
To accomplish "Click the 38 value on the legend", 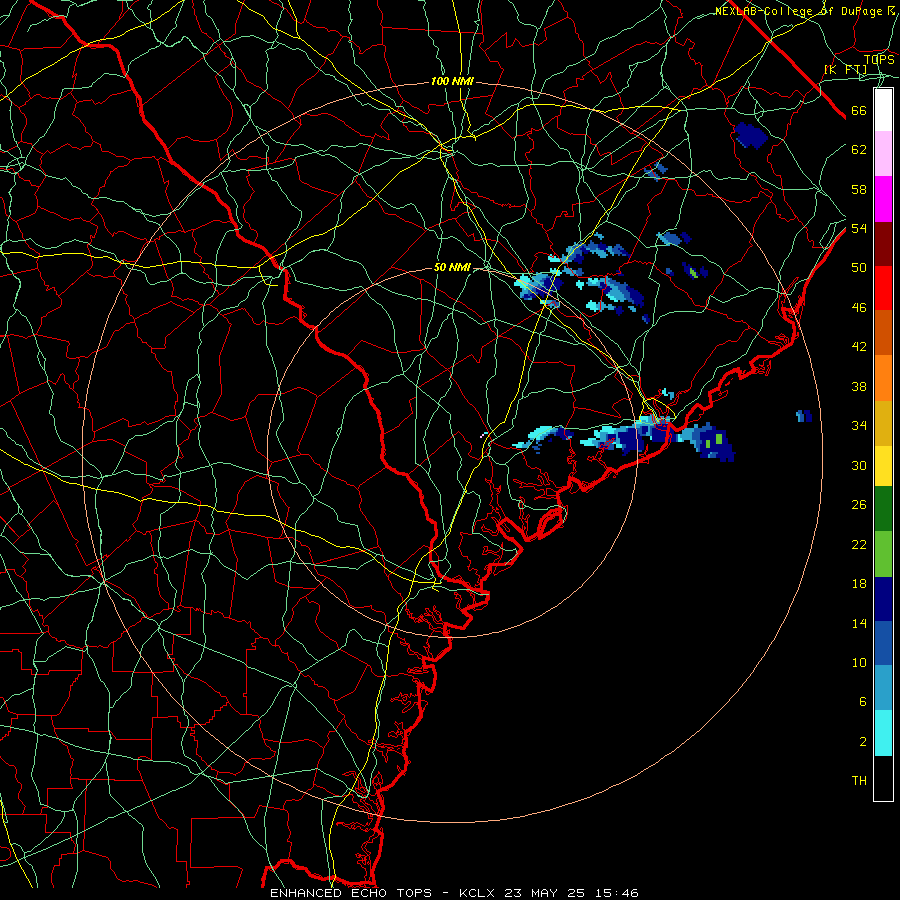I will [859, 387].
